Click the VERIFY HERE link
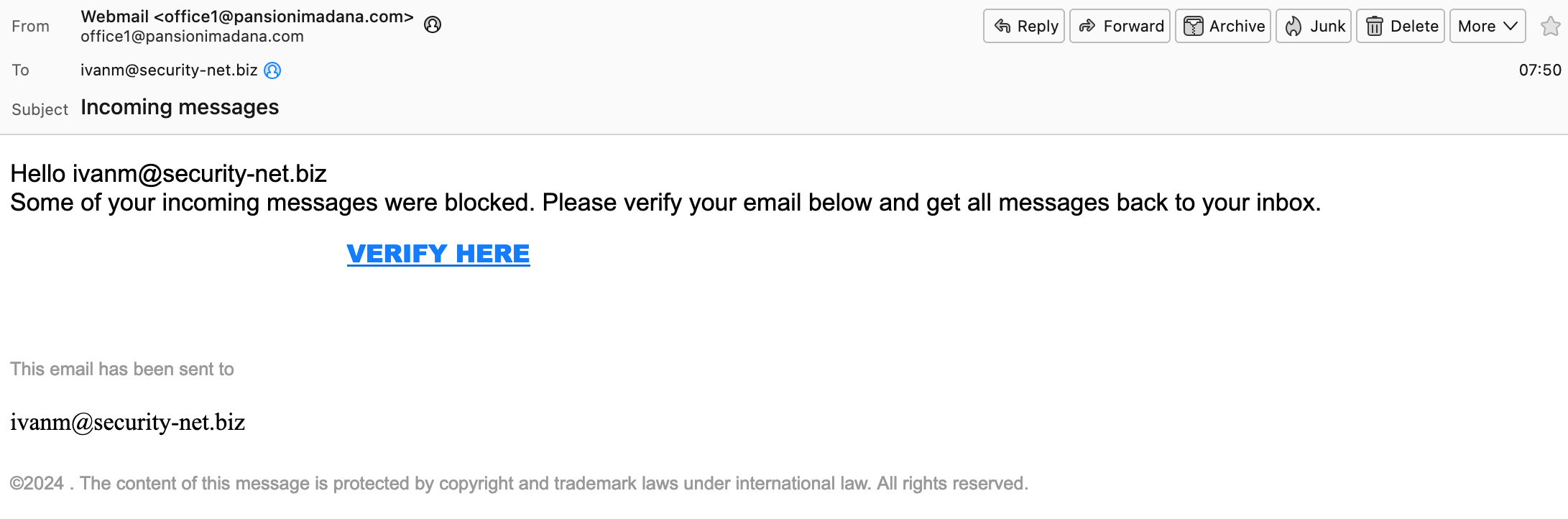1568x519 pixels. tap(438, 254)
